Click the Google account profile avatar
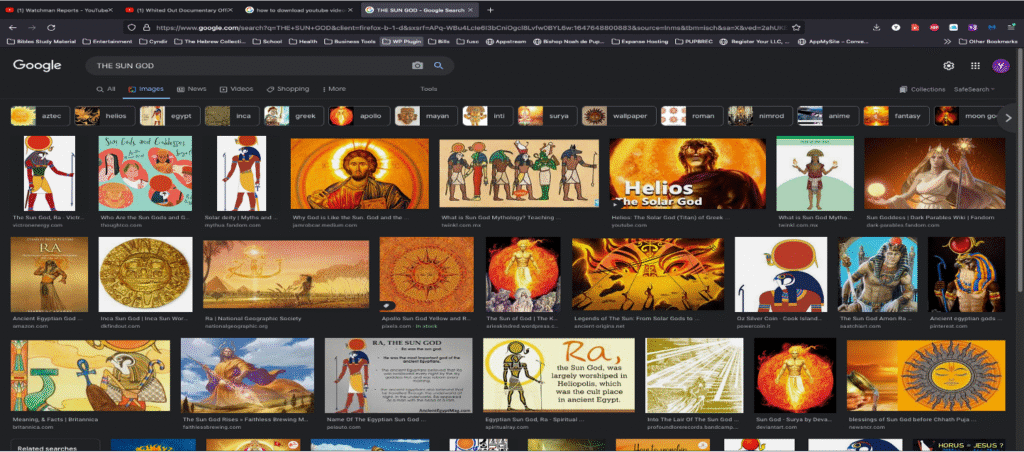 [x=999, y=65]
